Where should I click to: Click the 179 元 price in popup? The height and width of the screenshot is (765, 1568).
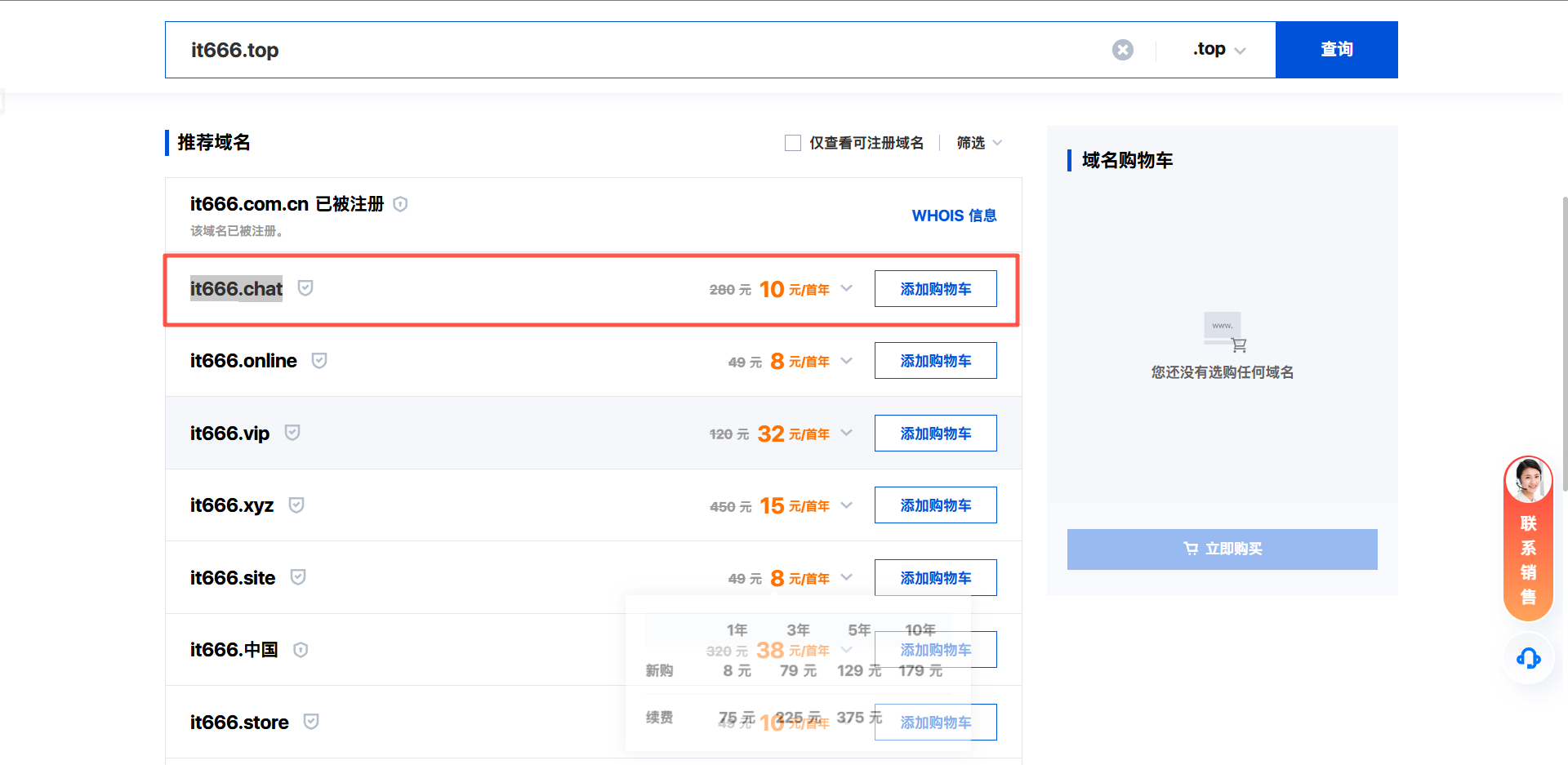tap(920, 670)
